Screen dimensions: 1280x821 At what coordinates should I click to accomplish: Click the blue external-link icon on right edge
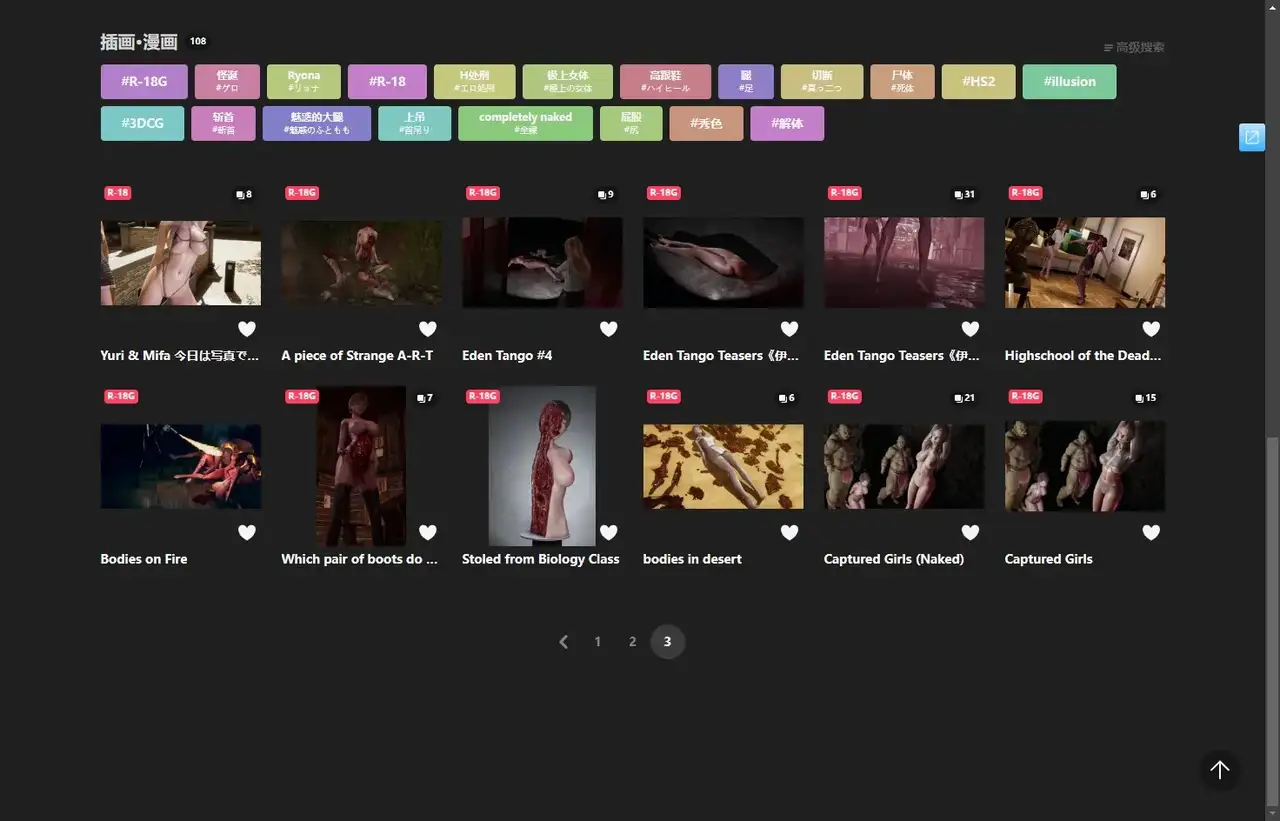1251,137
